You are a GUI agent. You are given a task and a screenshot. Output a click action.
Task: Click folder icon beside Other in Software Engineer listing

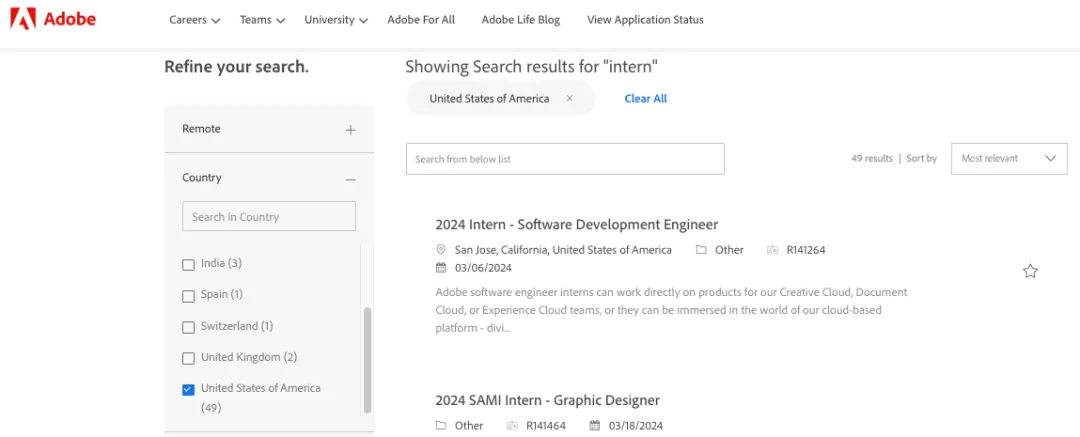coord(701,250)
